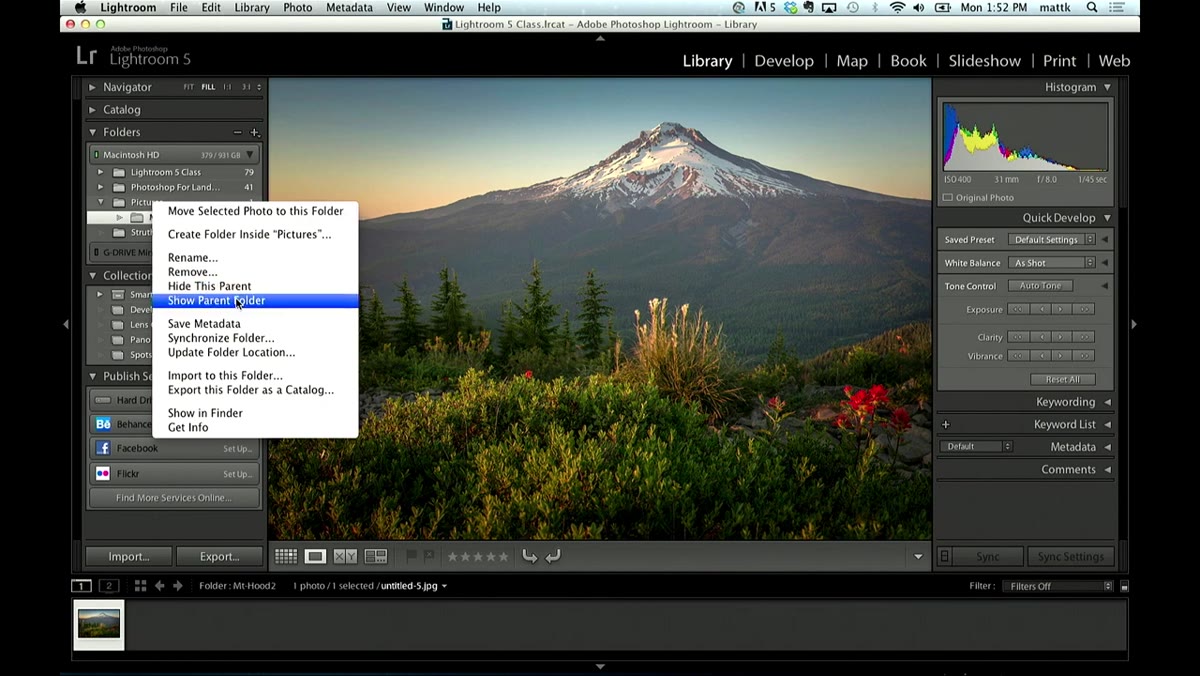1200x676 pixels.
Task: Click the filmstrip grid icon
Action: (x=140, y=586)
